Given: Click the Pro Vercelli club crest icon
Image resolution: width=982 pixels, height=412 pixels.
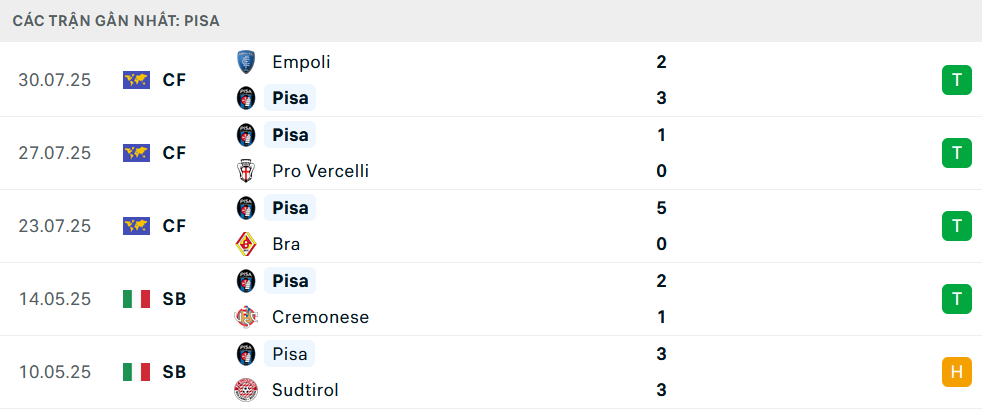Looking at the screenshot, I should [246, 171].
